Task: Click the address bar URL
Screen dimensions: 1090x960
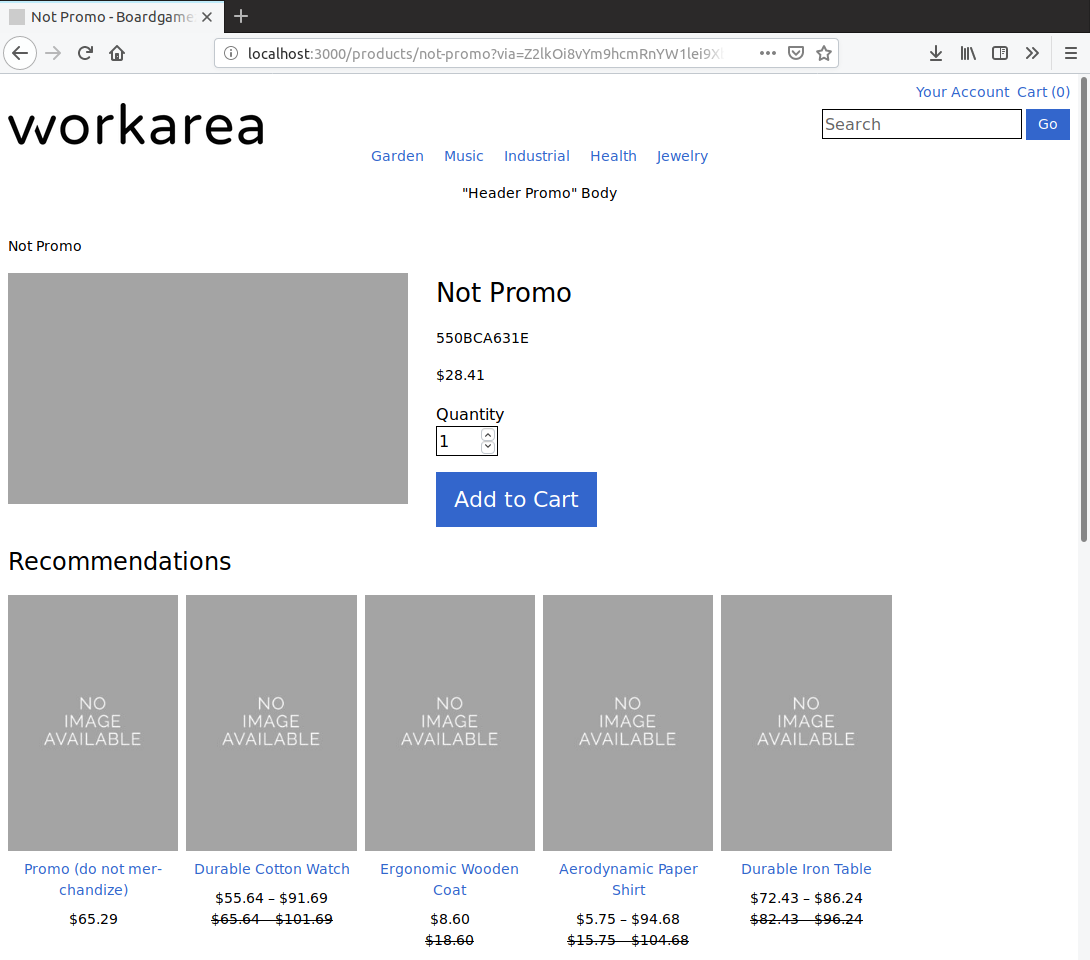Action: click(485, 54)
